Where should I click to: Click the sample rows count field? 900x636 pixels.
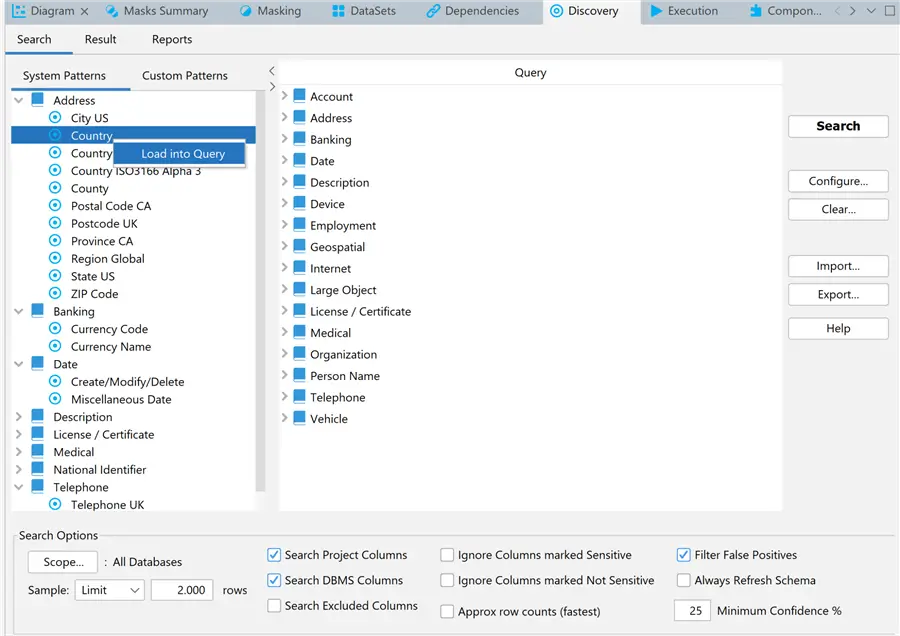(182, 590)
